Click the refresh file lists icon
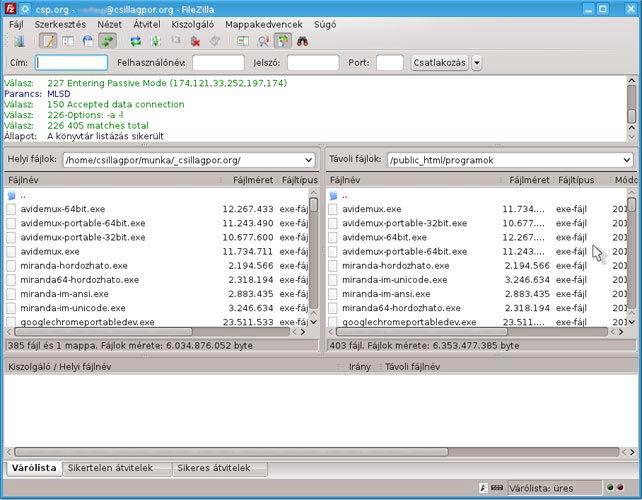This screenshot has width=642, height=500. [x=135, y=41]
